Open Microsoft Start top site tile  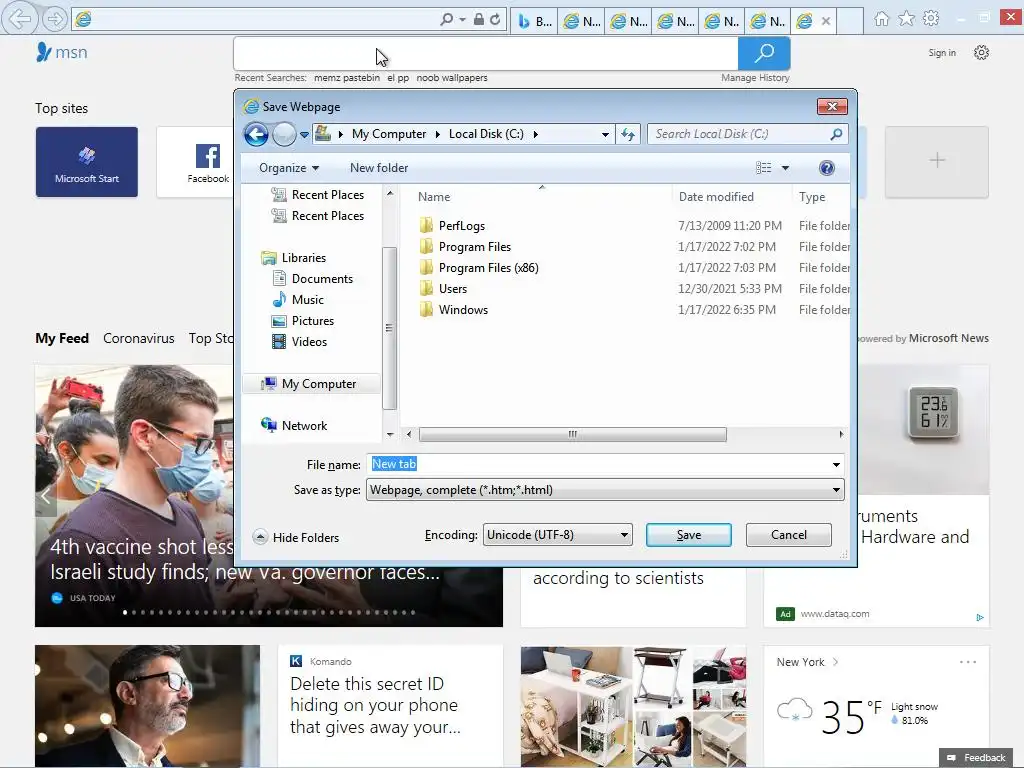pyautogui.click(x=87, y=162)
